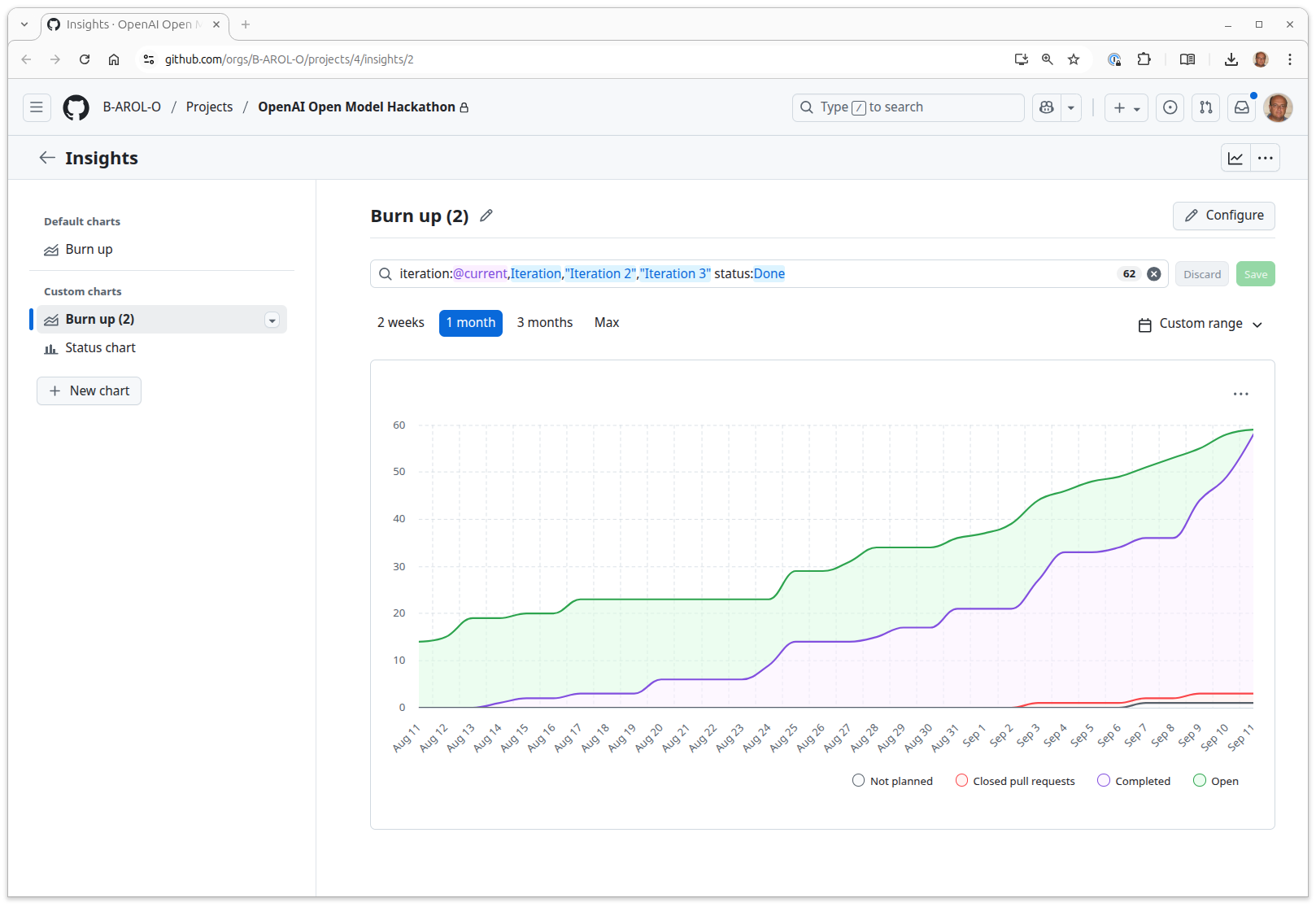Go back using the Insights arrow

point(47,158)
